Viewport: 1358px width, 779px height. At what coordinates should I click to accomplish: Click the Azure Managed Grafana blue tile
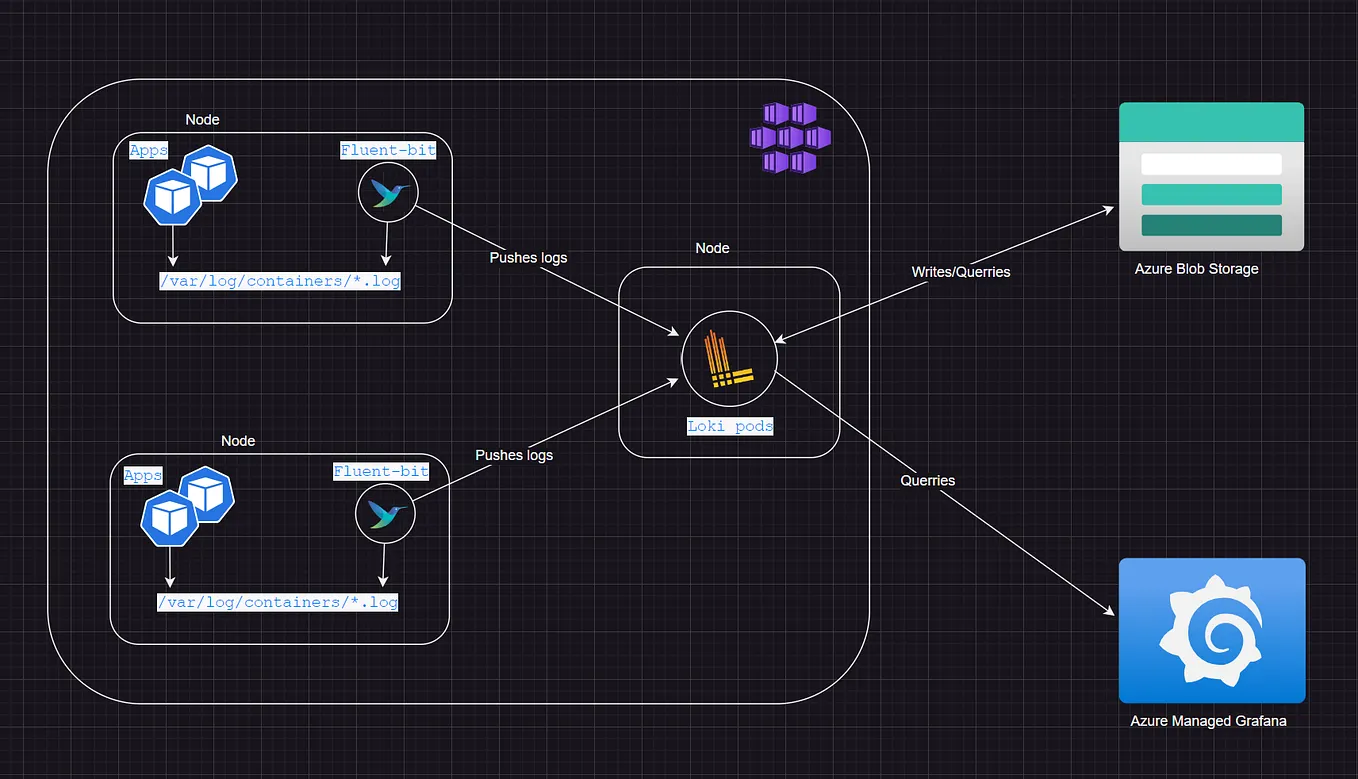tap(1211, 630)
